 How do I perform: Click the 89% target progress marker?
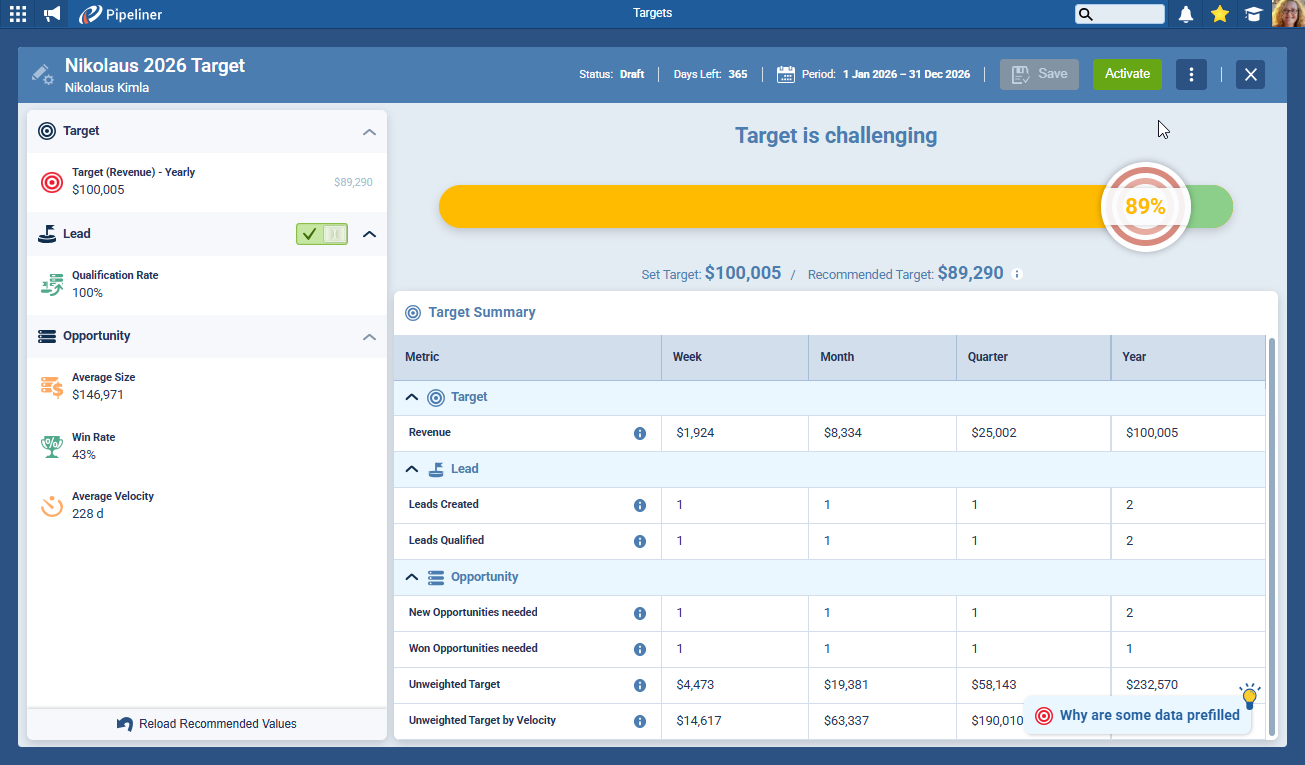[x=1145, y=207]
